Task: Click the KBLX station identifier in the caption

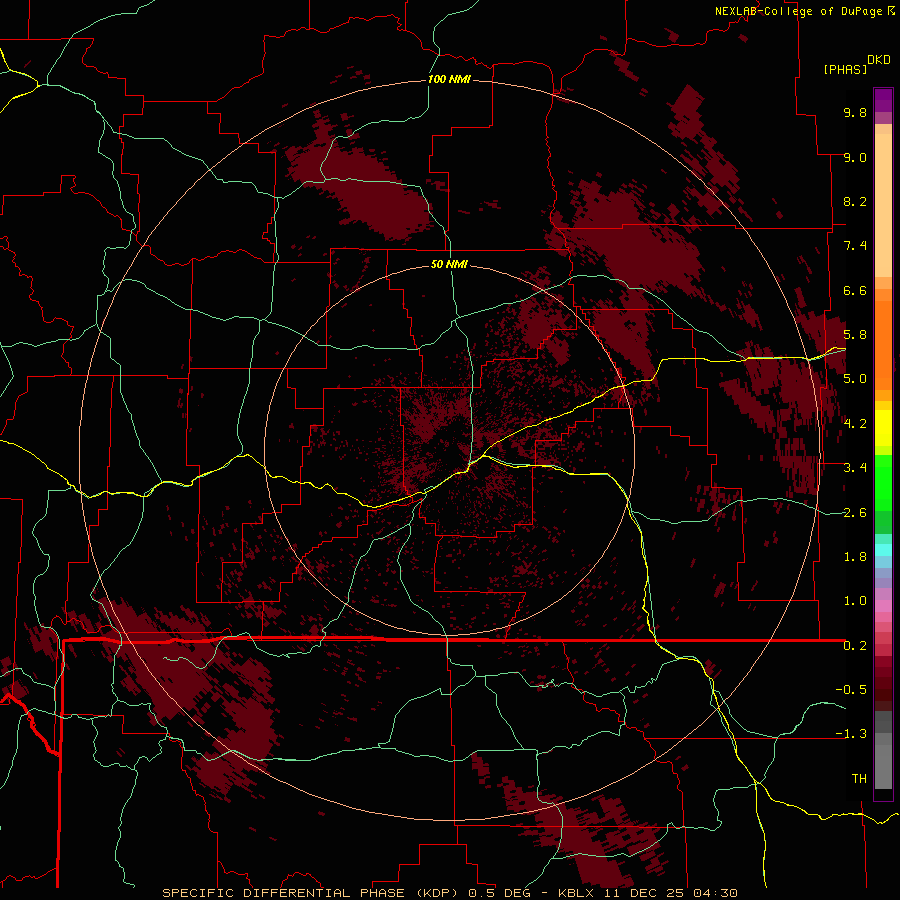Action: pos(578,893)
